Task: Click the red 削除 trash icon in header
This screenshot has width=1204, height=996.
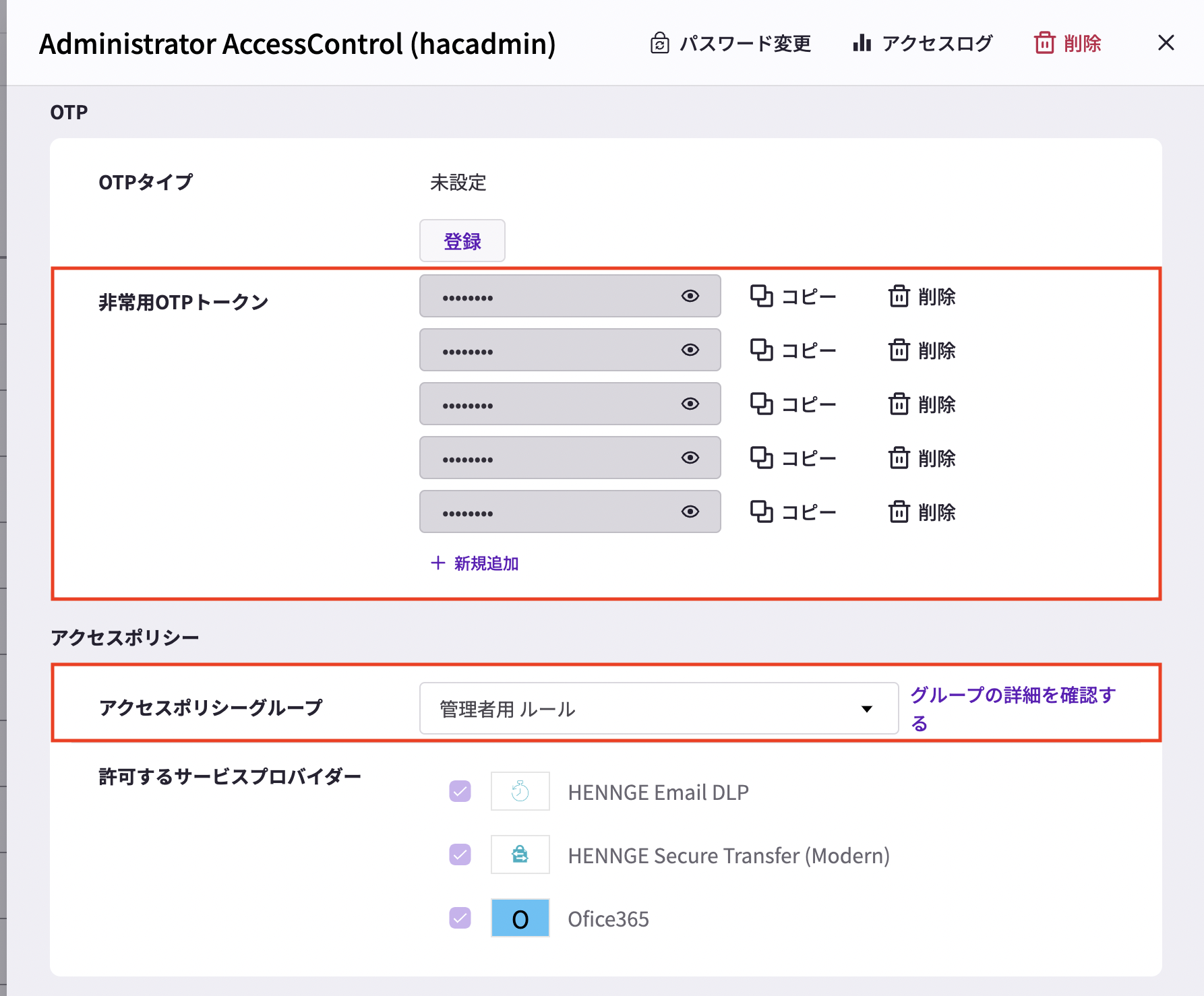Action: click(1044, 43)
